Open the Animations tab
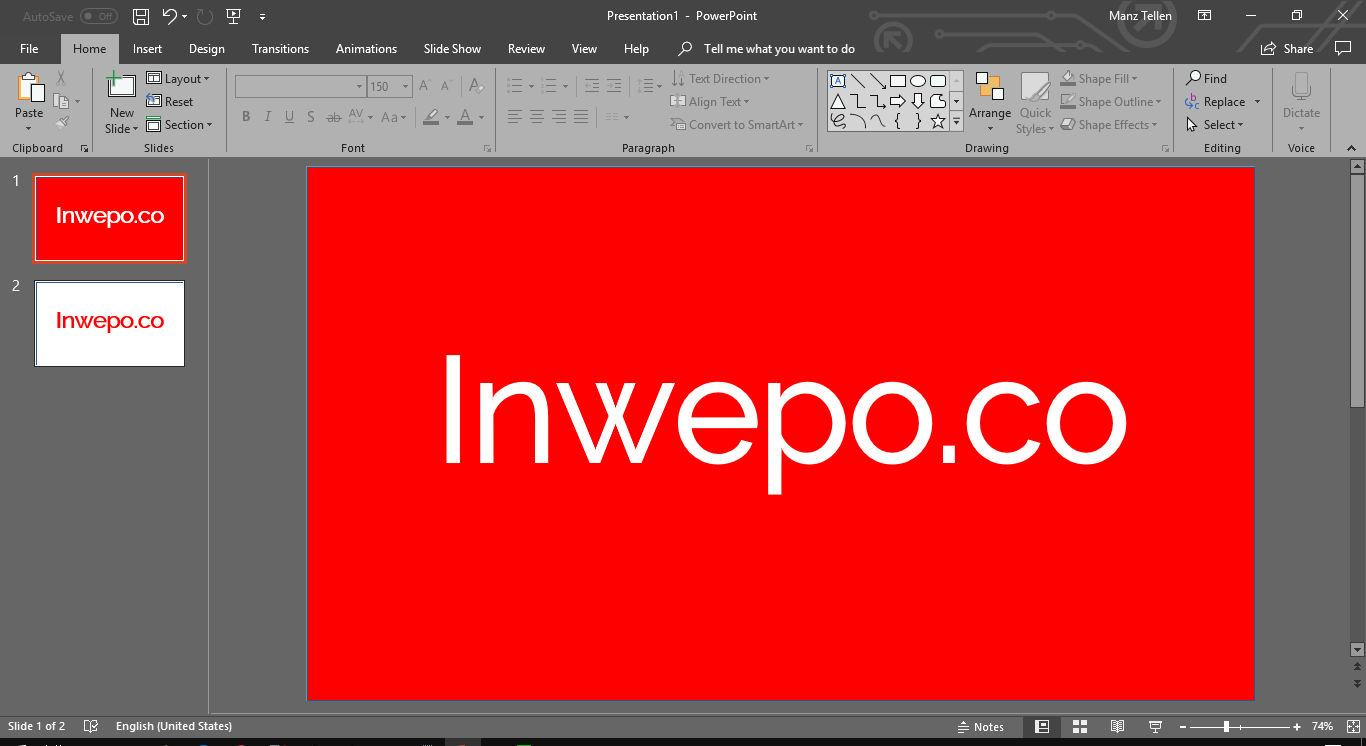The height and width of the screenshot is (746, 1366). (366, 49)
